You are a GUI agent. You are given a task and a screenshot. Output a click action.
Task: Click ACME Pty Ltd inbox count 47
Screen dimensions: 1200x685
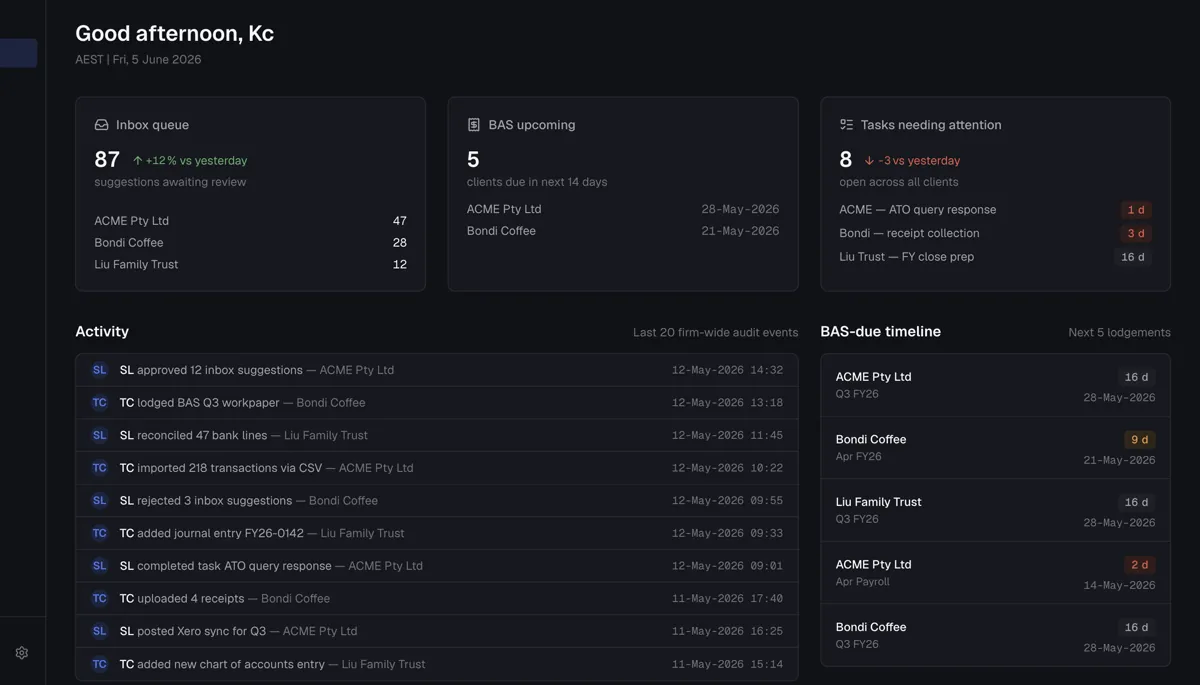400,221
